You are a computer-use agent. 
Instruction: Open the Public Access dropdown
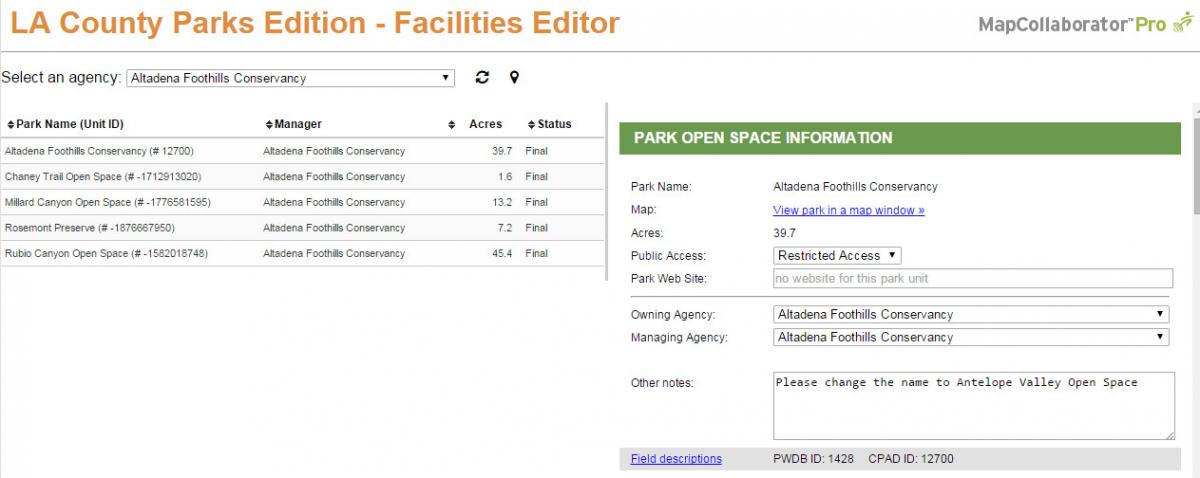[837, 256]
